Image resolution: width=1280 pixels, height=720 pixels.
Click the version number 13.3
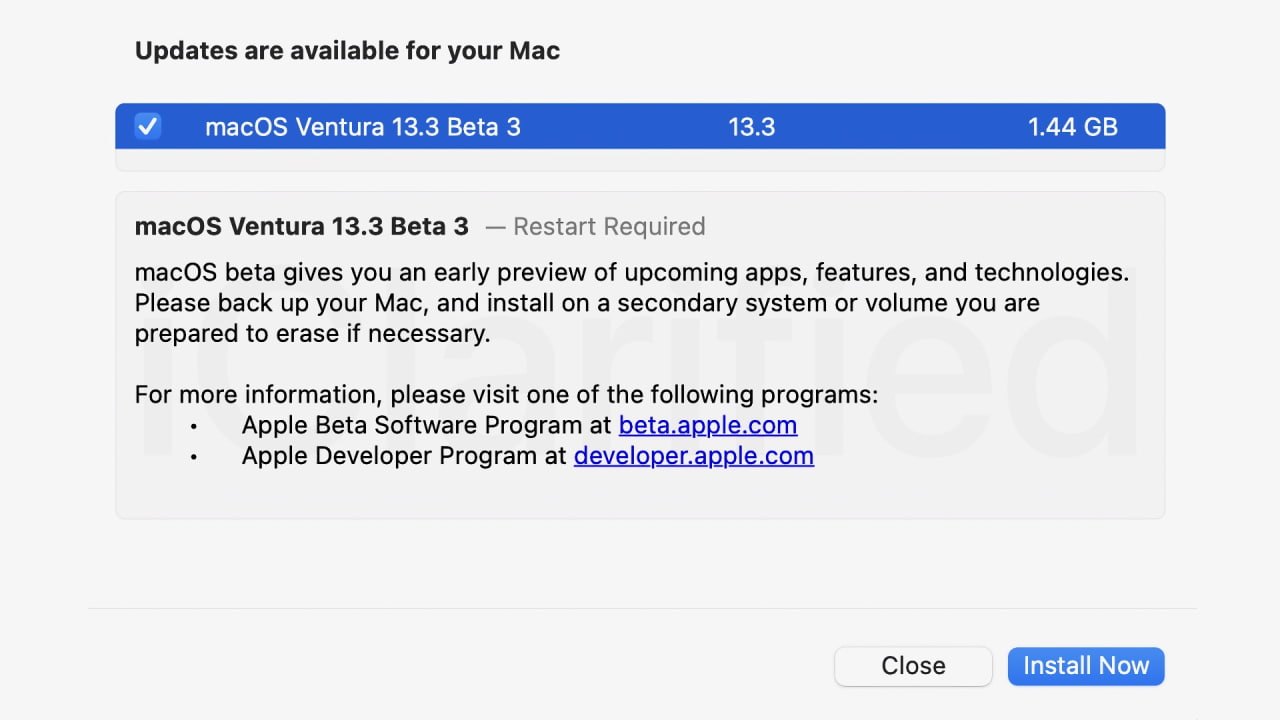pyautogui.click(x=752, y=127)
